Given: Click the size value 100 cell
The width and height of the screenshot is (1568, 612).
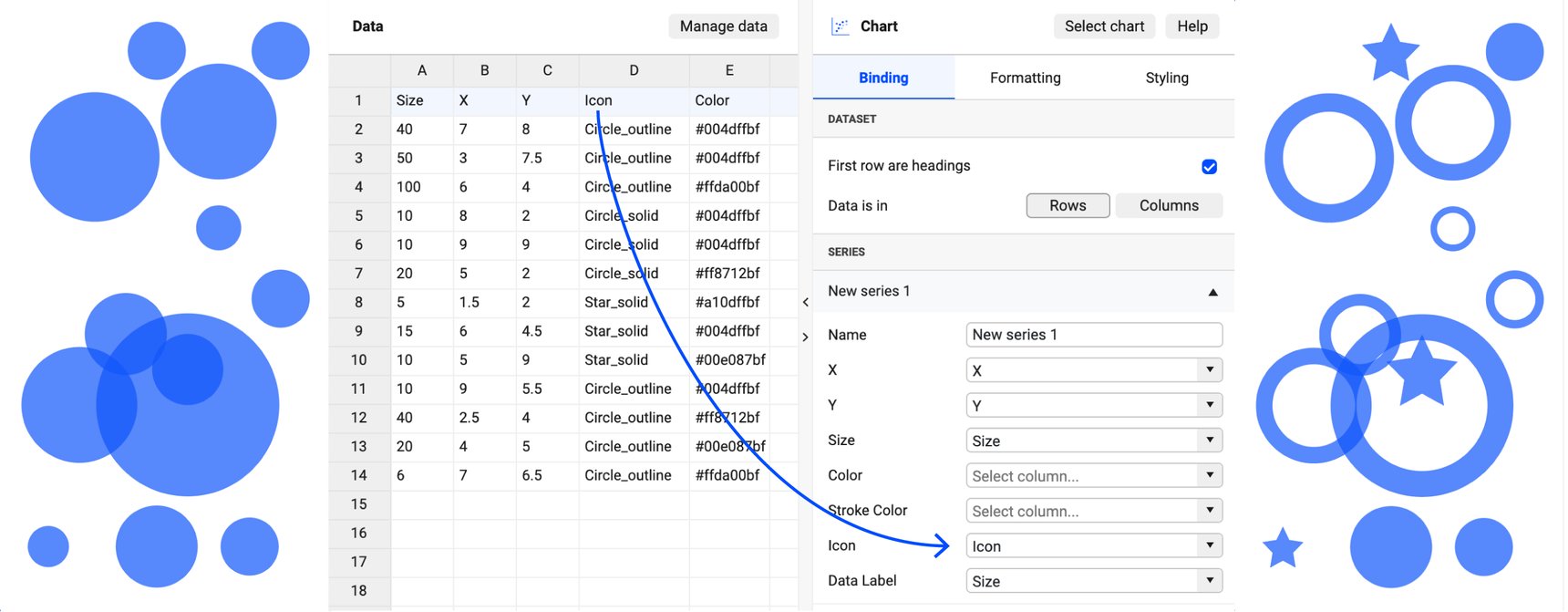Looking at the screenshot, I should click(421, 187).
